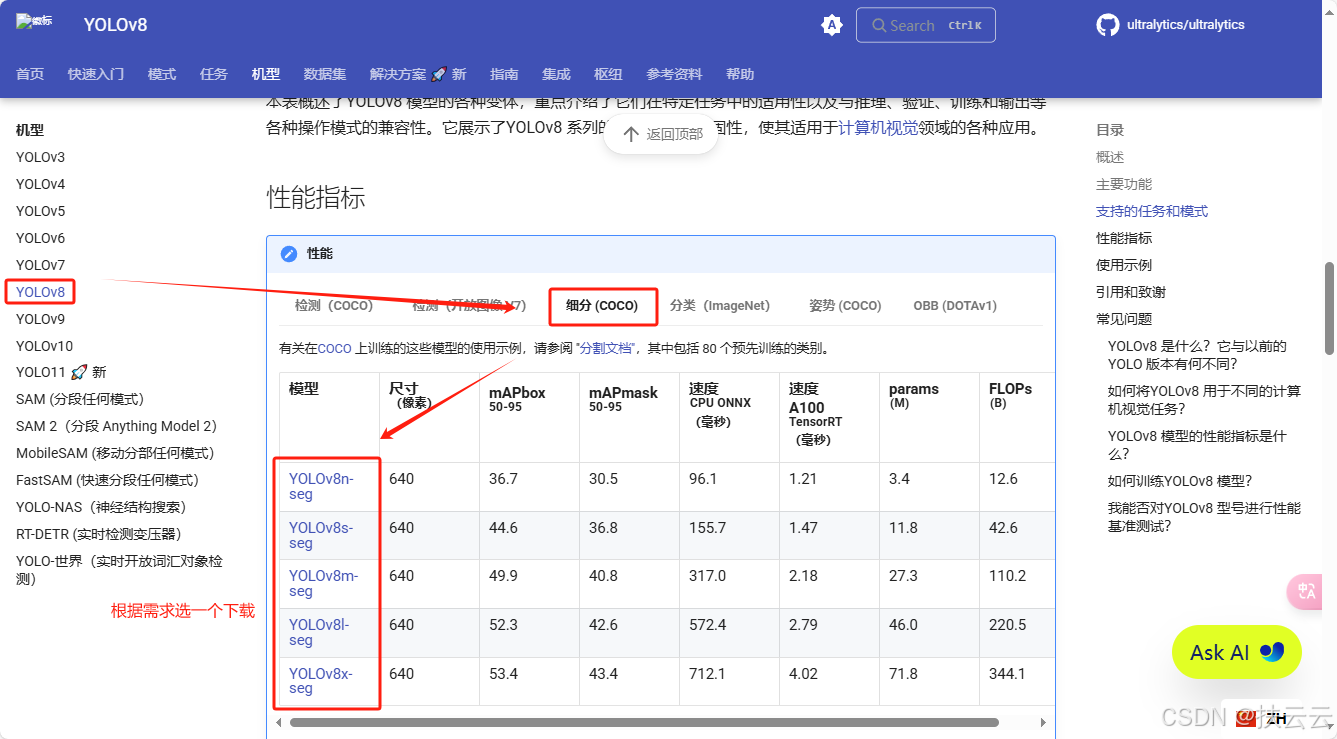Select YOLOv6 in left sidebar
This screenshot has width=1337, height=739.
pyautogui.click(x=40, y=238)
